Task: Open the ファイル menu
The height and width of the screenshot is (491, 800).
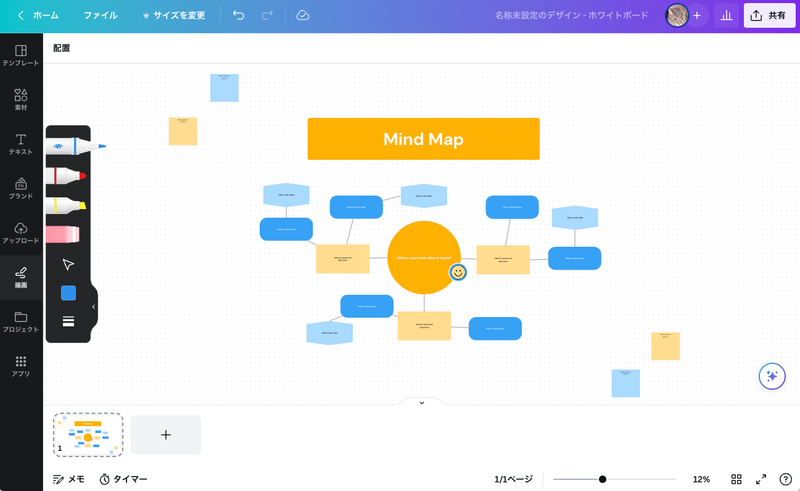Action: pos(100,15)
